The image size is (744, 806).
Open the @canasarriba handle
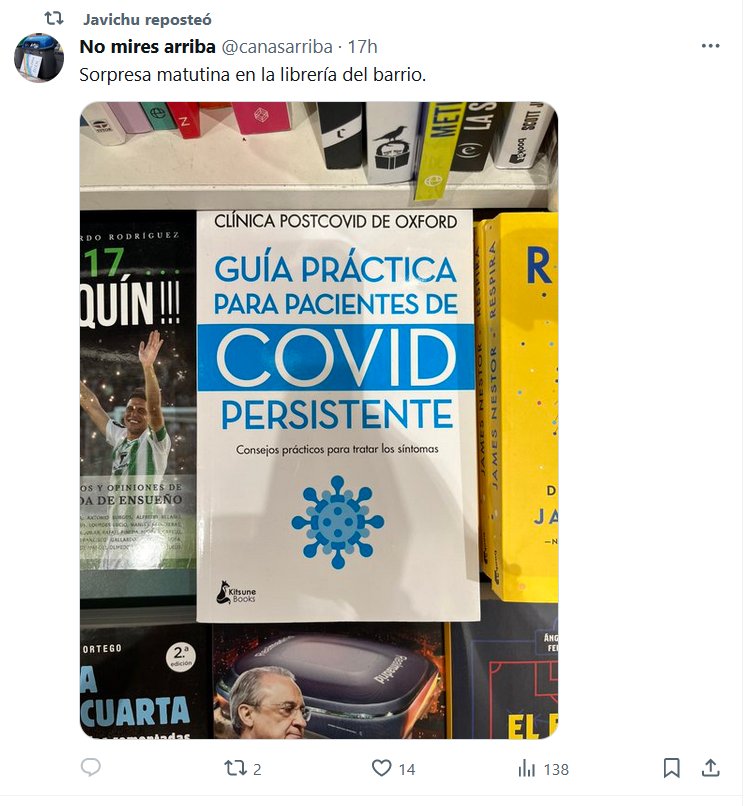(x=277, y=47)
